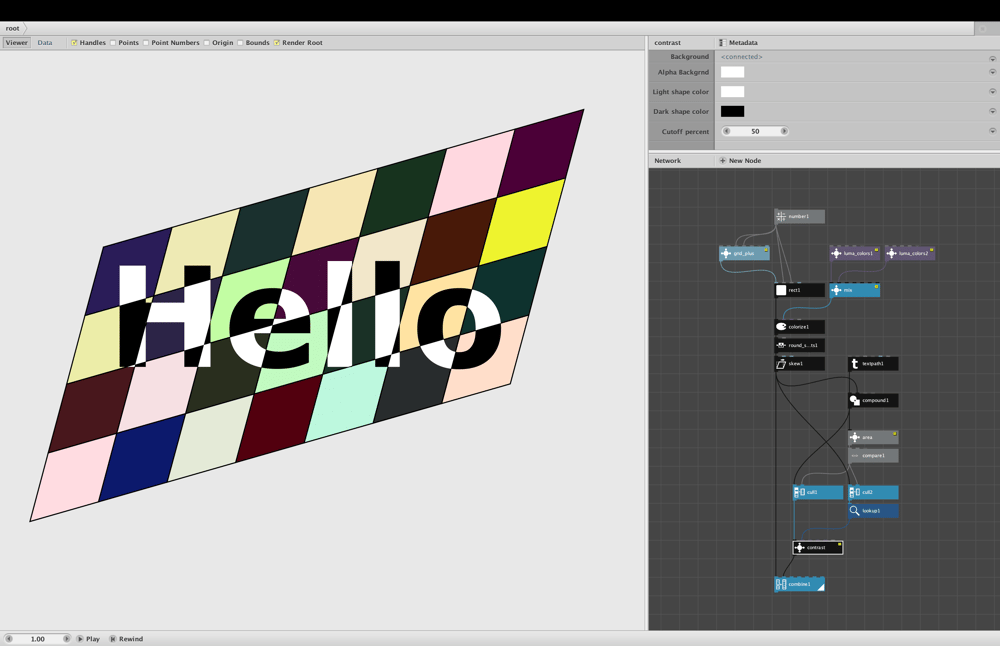Open the Cutoff percent menu arrow

(992, 131)
